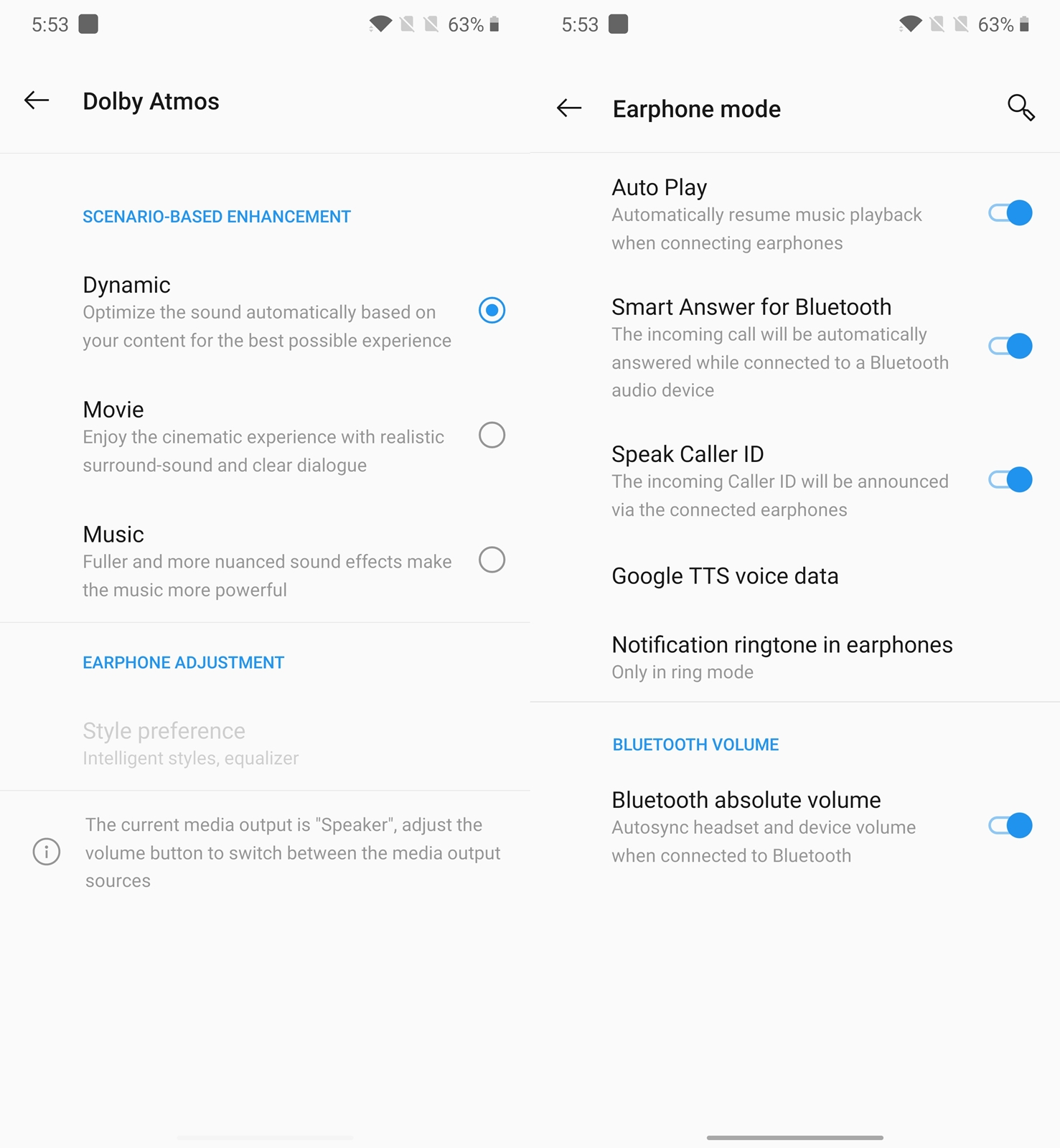Tap the info icon beside the media output note
Screen dimensions: 1060x1148
point(47,852)
